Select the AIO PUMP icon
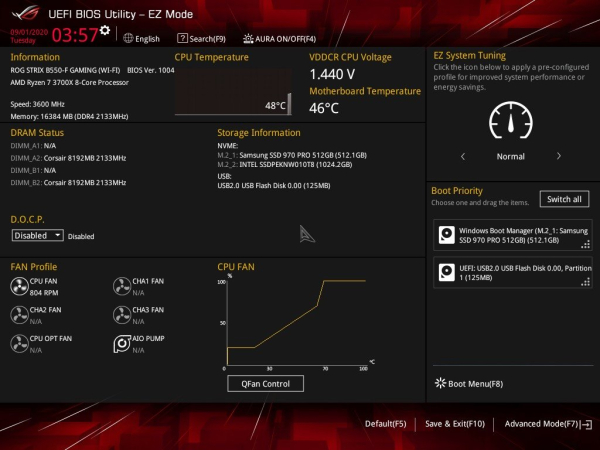 tap(122, 344)
